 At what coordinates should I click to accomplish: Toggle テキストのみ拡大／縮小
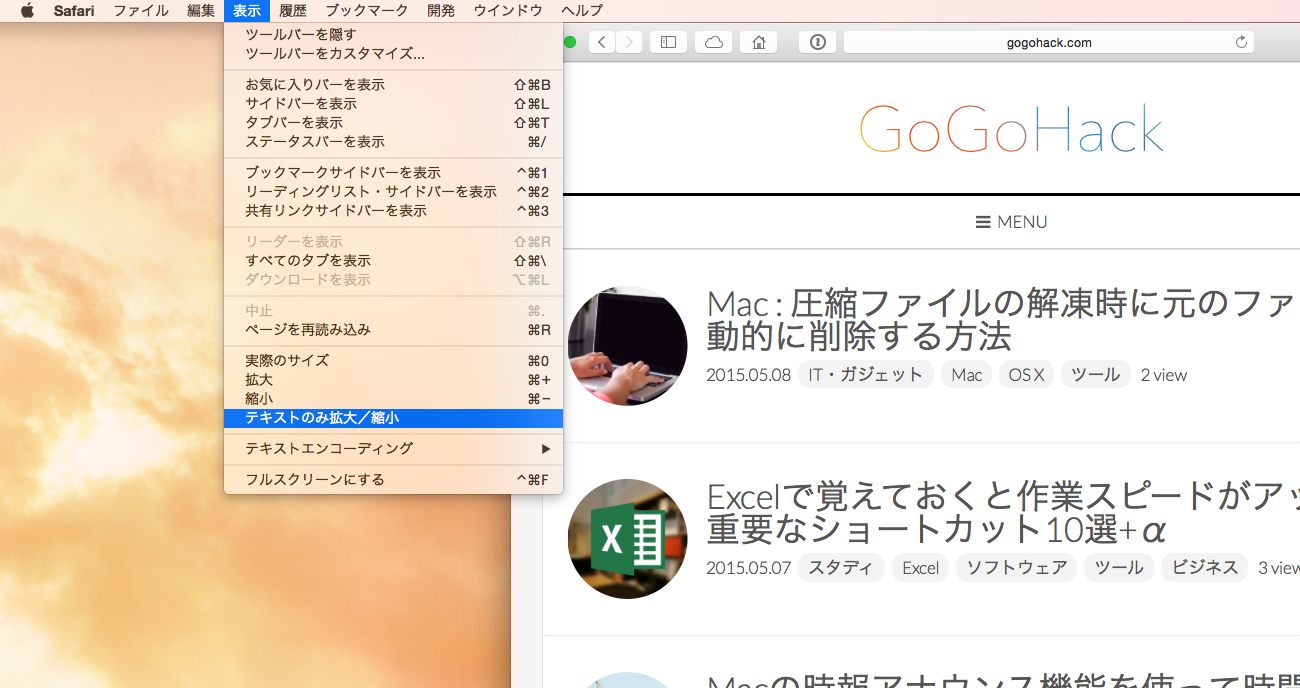click(x=394, y=418)
